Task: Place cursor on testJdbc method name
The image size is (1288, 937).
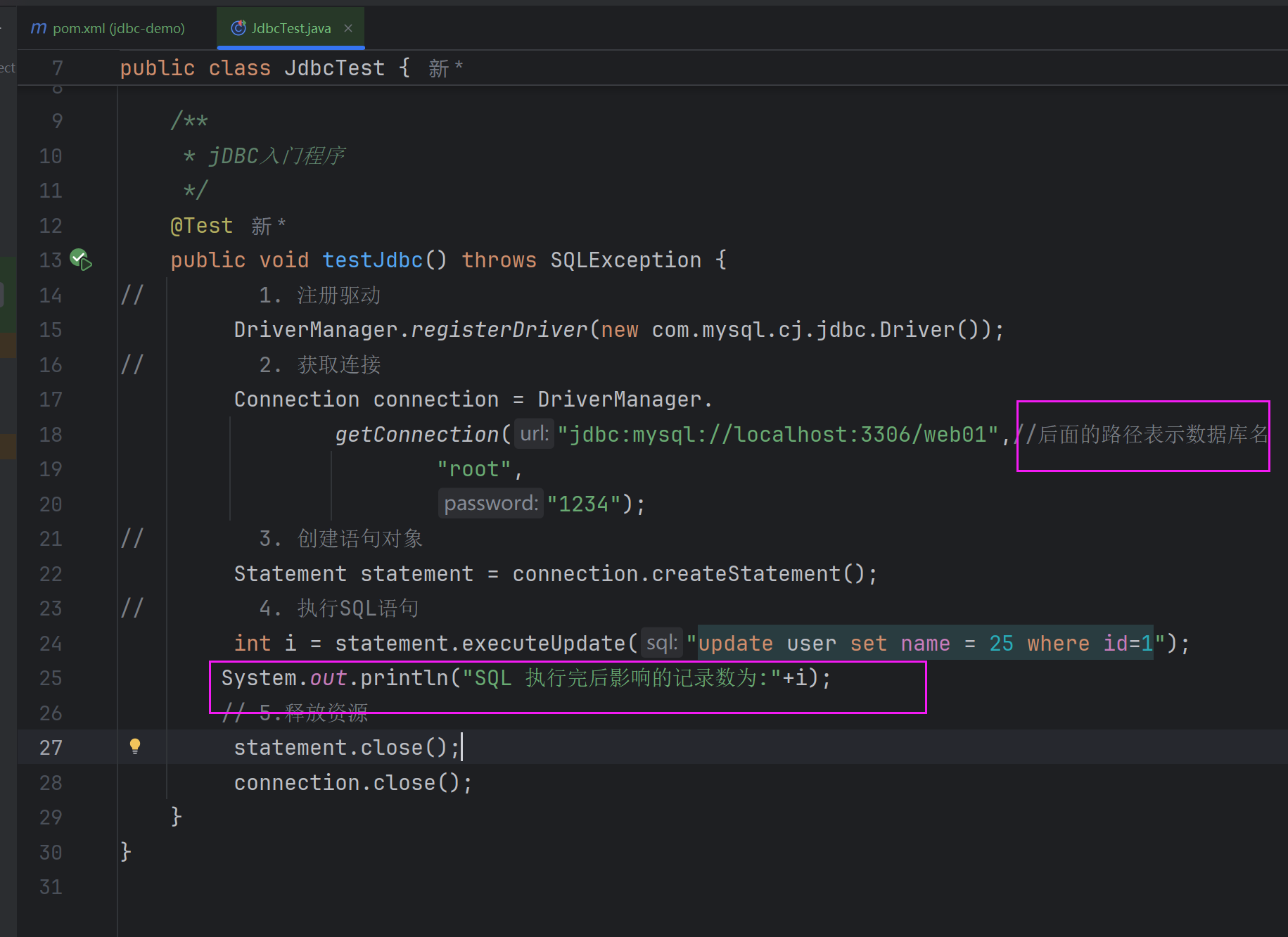Action: [372, 260]
